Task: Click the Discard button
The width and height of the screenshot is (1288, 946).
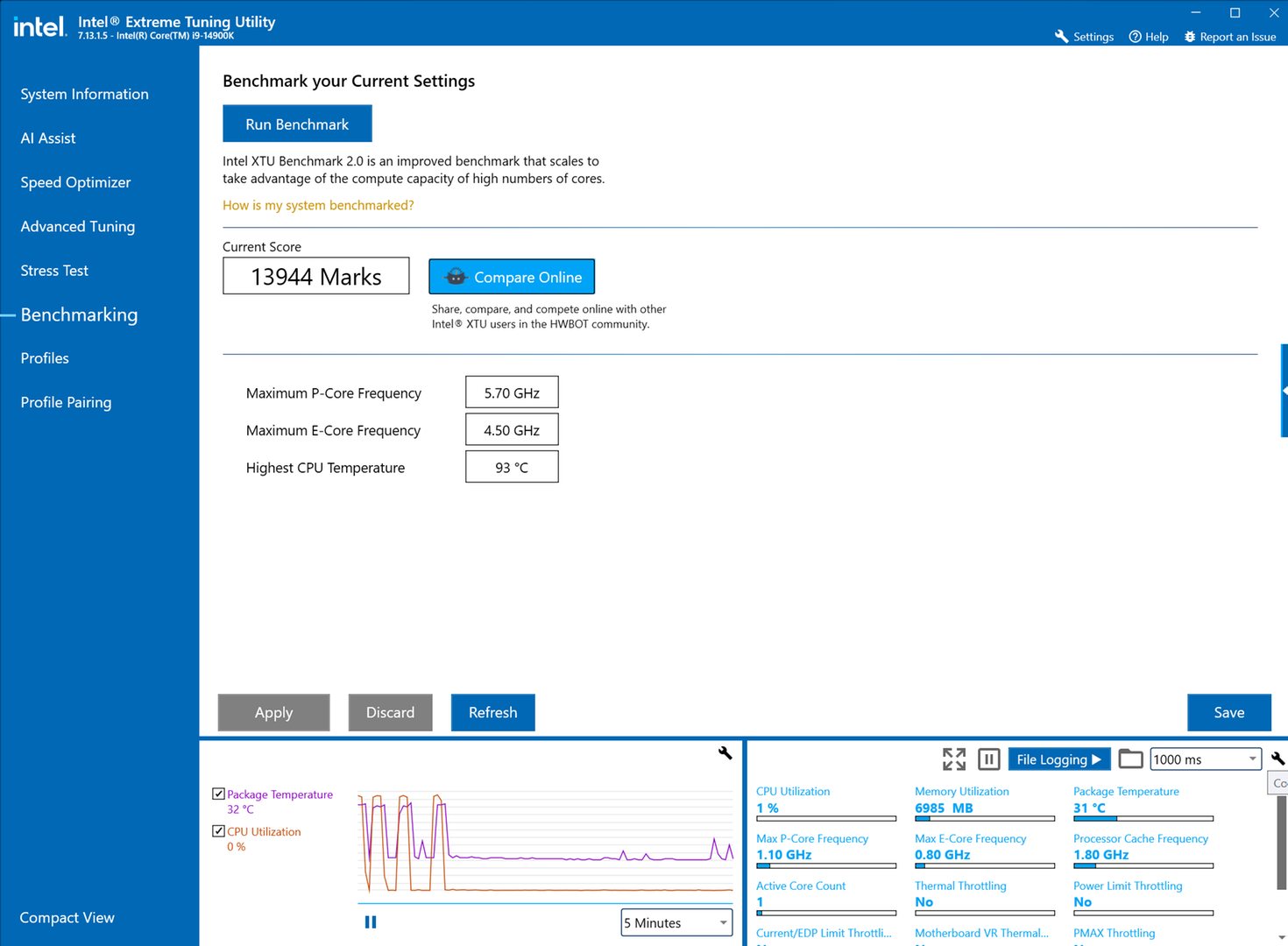Action: pos(390,712)
